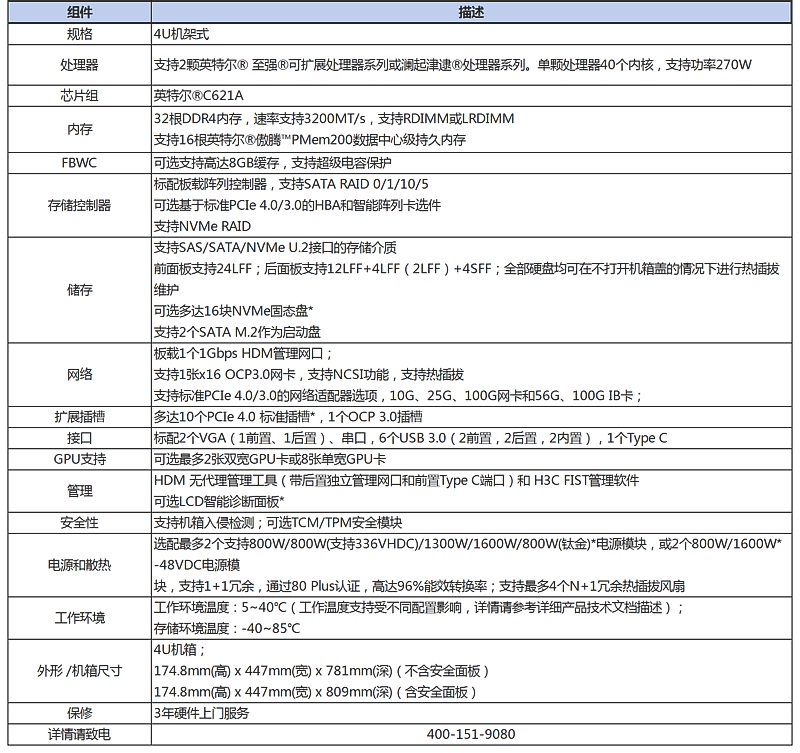The width and height of the screenshot is (800, 753).
Task: Select the processor description mentioning 270W
Action: [x=453, y=65]
